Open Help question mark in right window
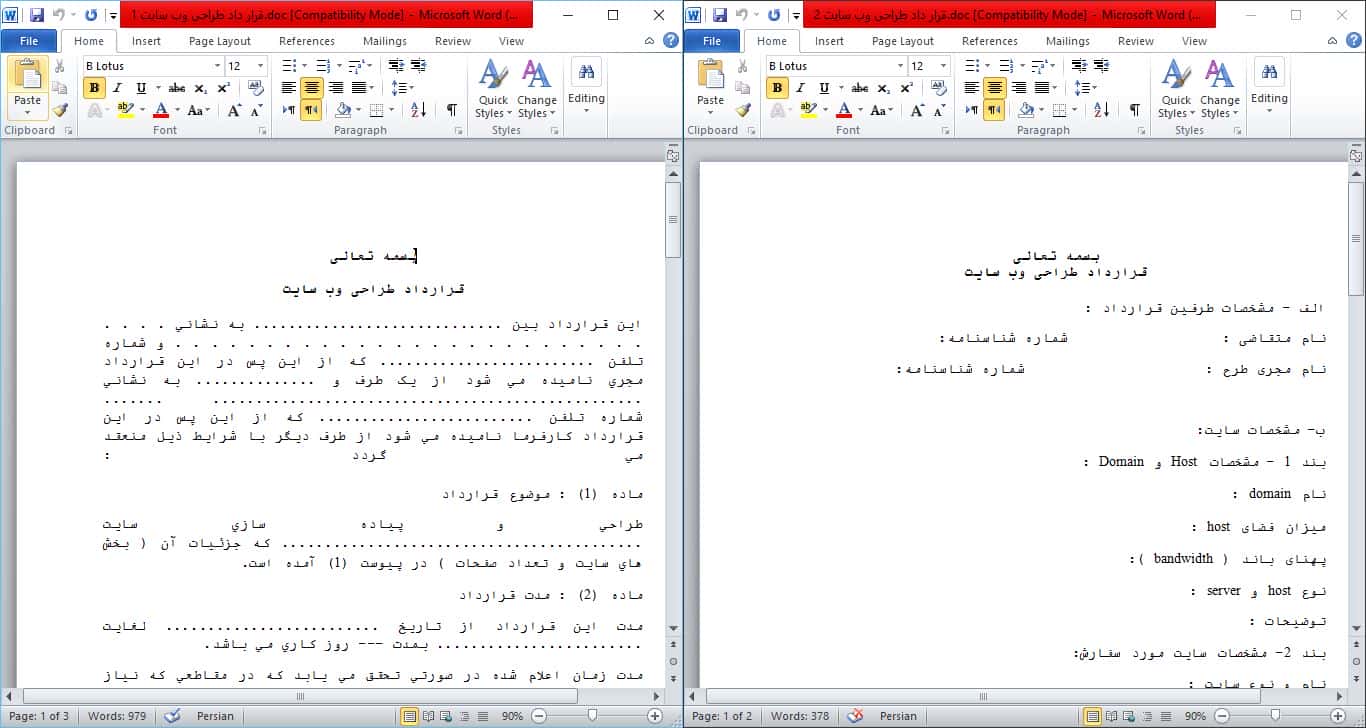Image resolution: width=1366 pixels, height=728 pixels. point(1354,41)
